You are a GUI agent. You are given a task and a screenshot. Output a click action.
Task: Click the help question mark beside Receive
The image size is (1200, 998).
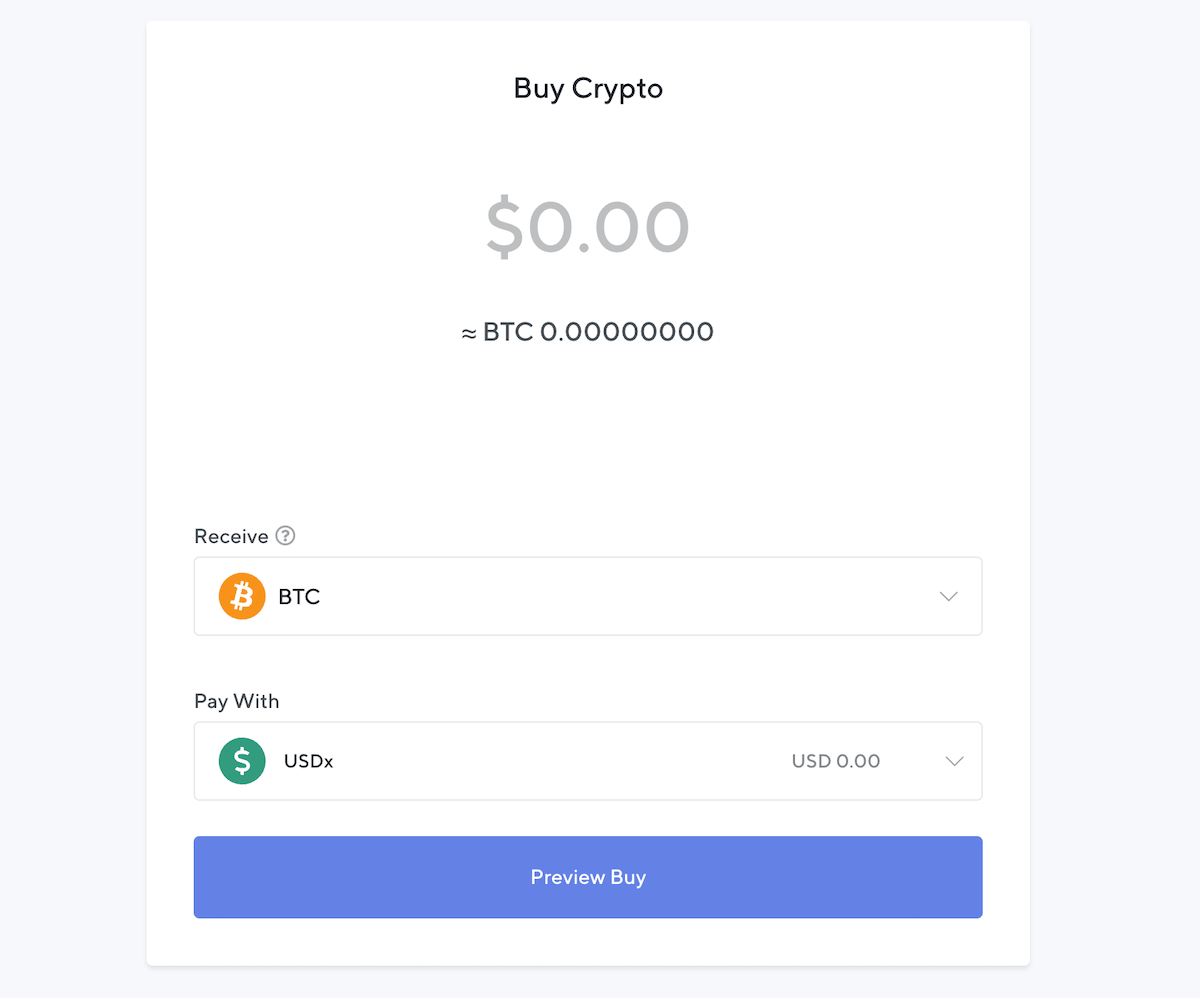pyautogui.click(x=285, y=536)
